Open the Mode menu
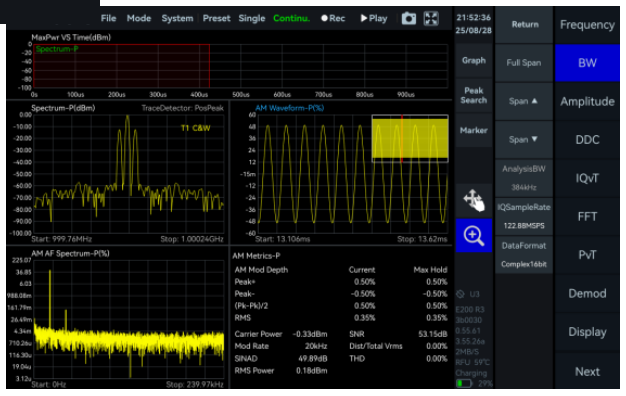The height and width of the screenshot is (396, 626). pyautogui.click(x=139, y=18)
